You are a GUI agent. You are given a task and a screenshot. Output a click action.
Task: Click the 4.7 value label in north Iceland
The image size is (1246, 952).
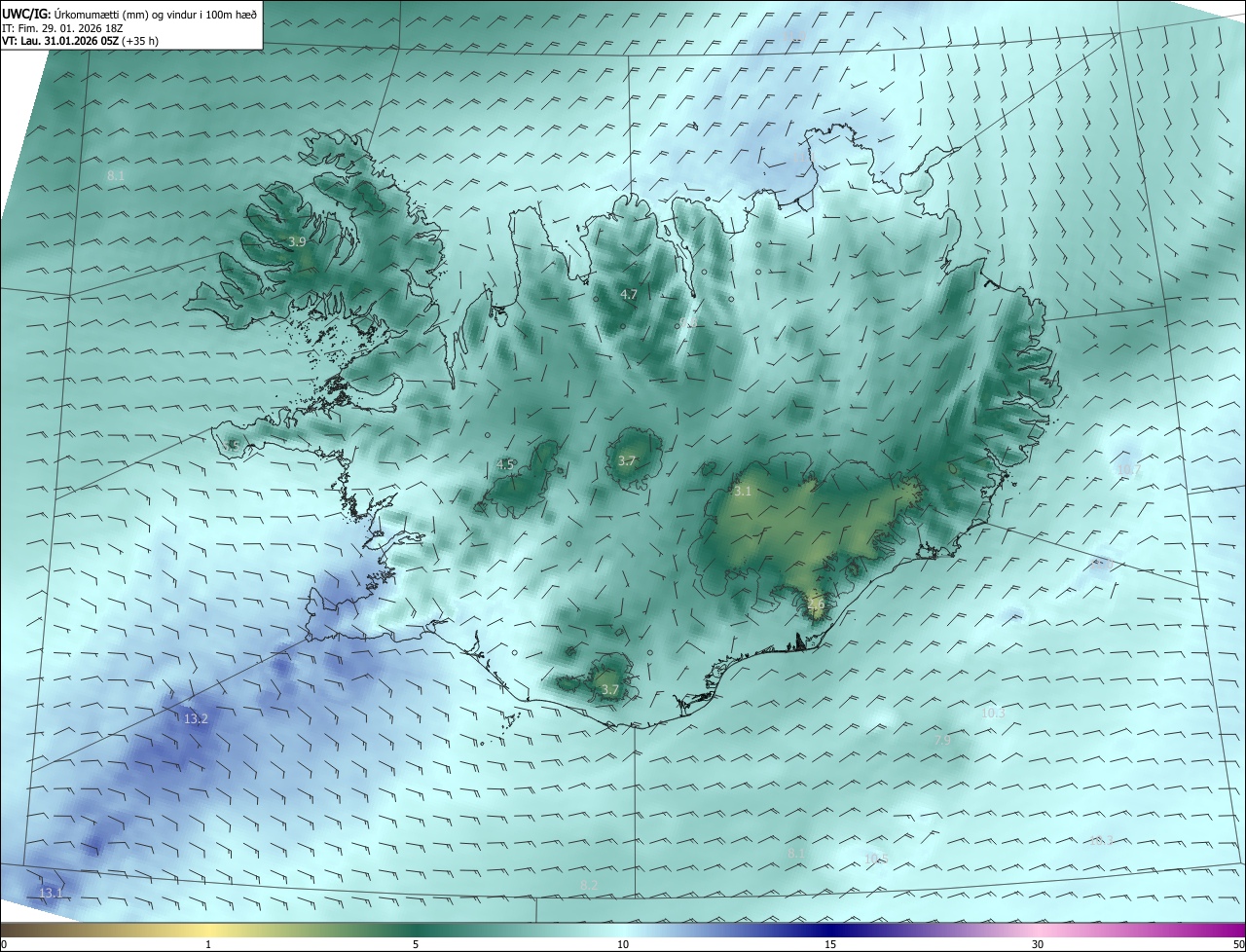tap(629, 294)
